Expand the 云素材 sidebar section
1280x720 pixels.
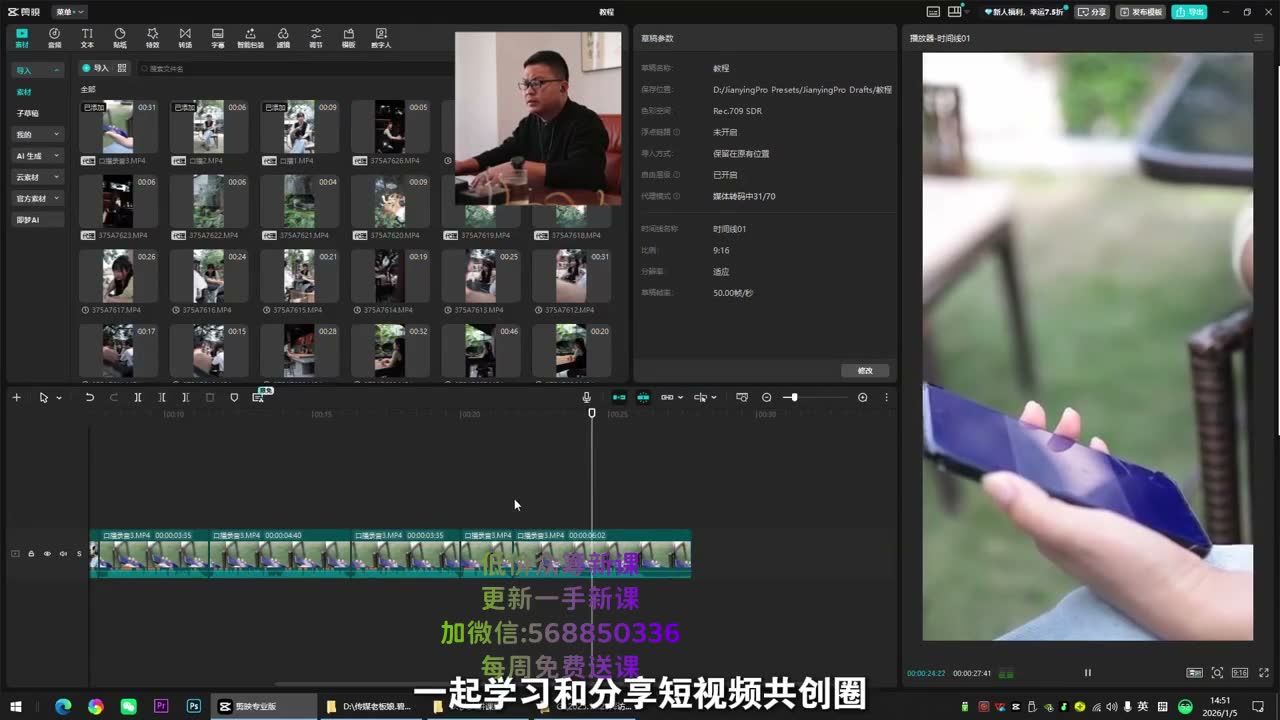tap(38, 177)
